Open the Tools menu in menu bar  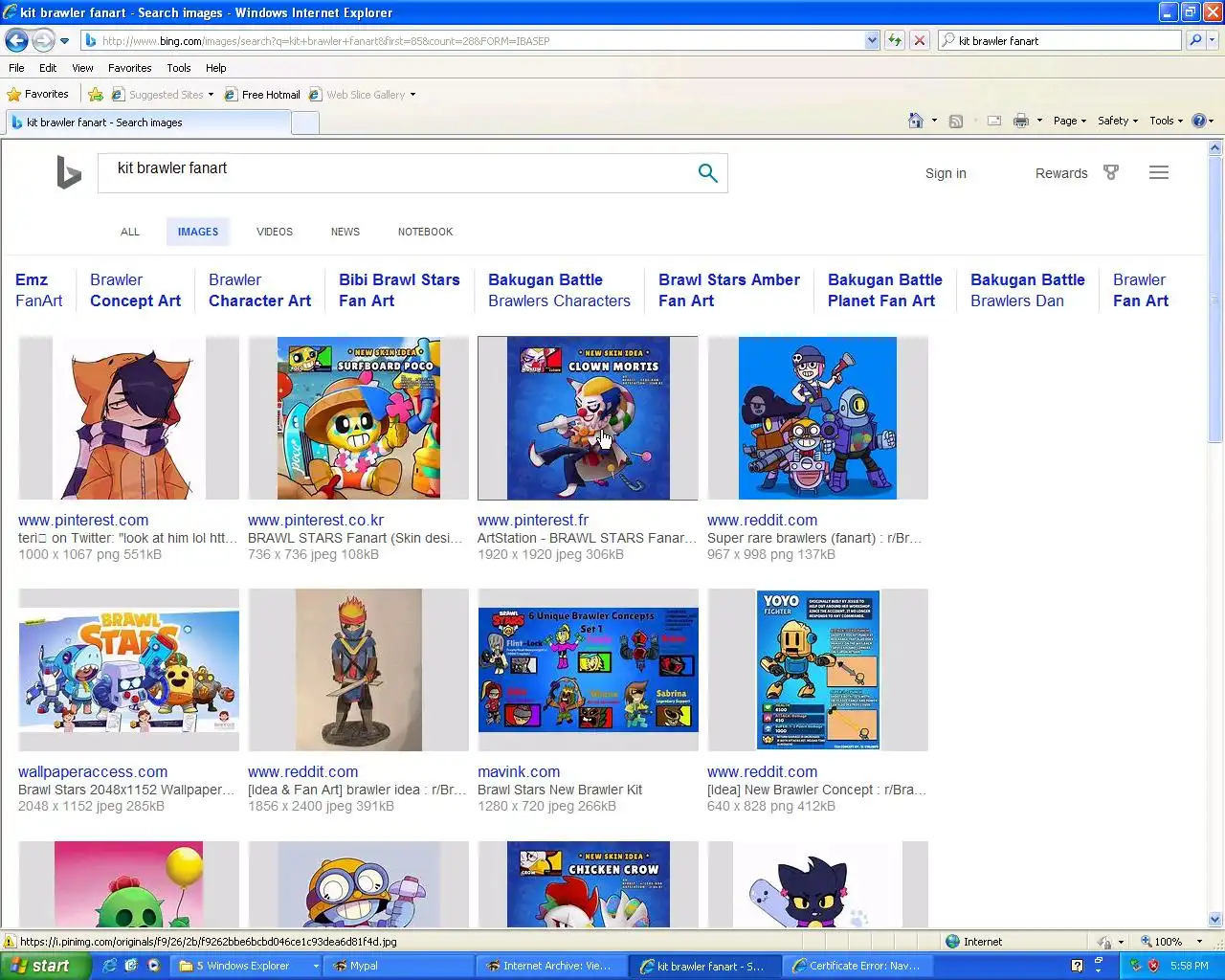tap(179, 68)
